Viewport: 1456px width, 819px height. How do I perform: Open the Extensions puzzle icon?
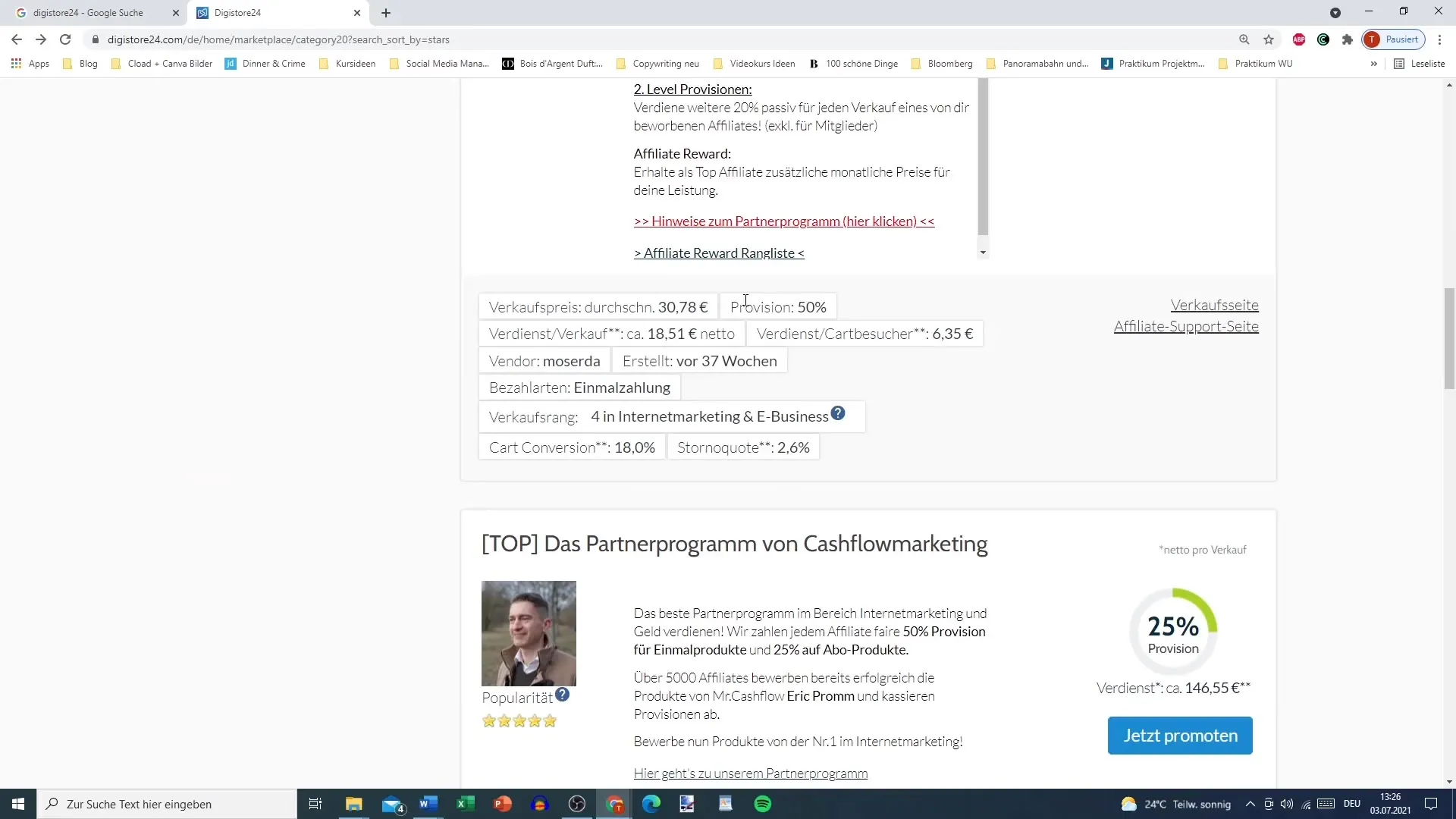coord(1348,39)
